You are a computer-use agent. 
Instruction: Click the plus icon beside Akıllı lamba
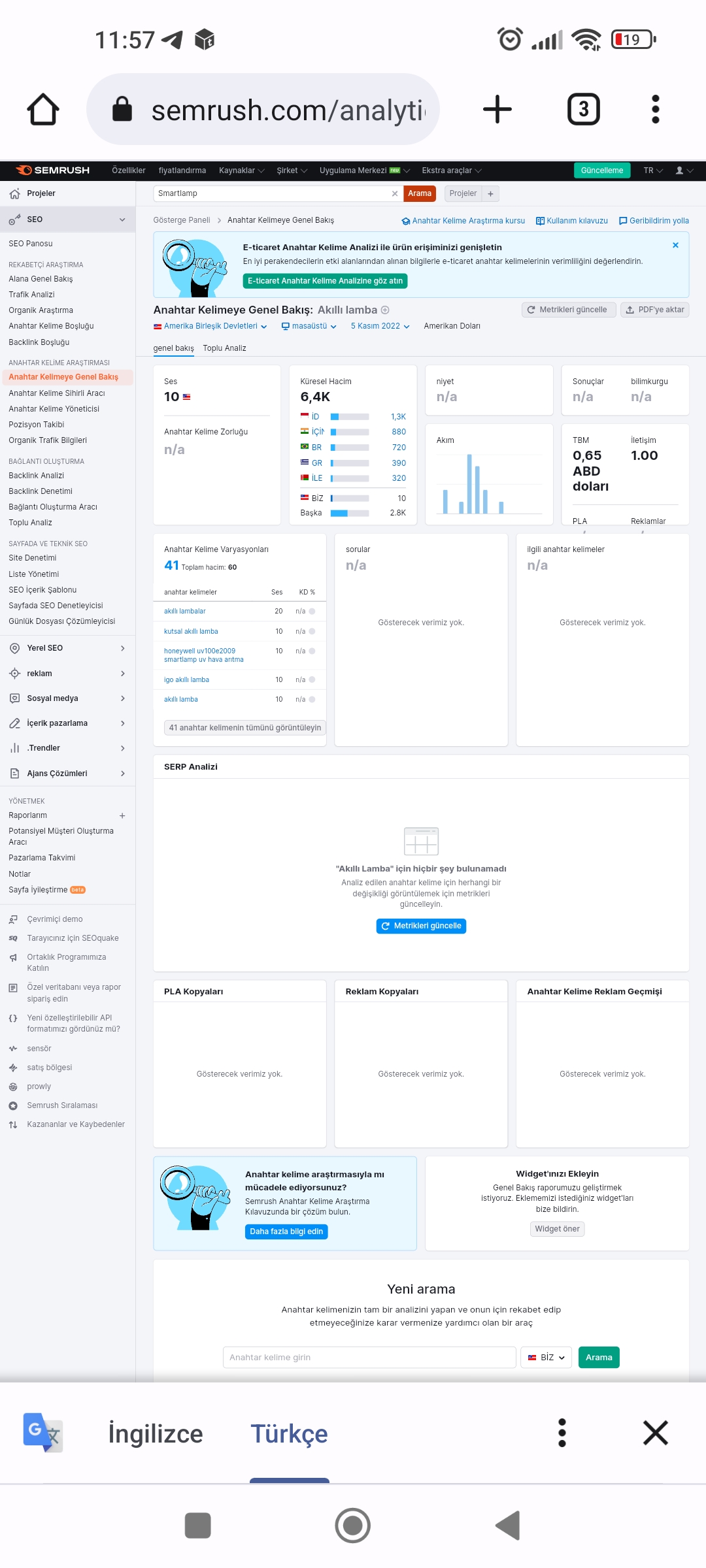pyautogui.click(x=385, y=310)
